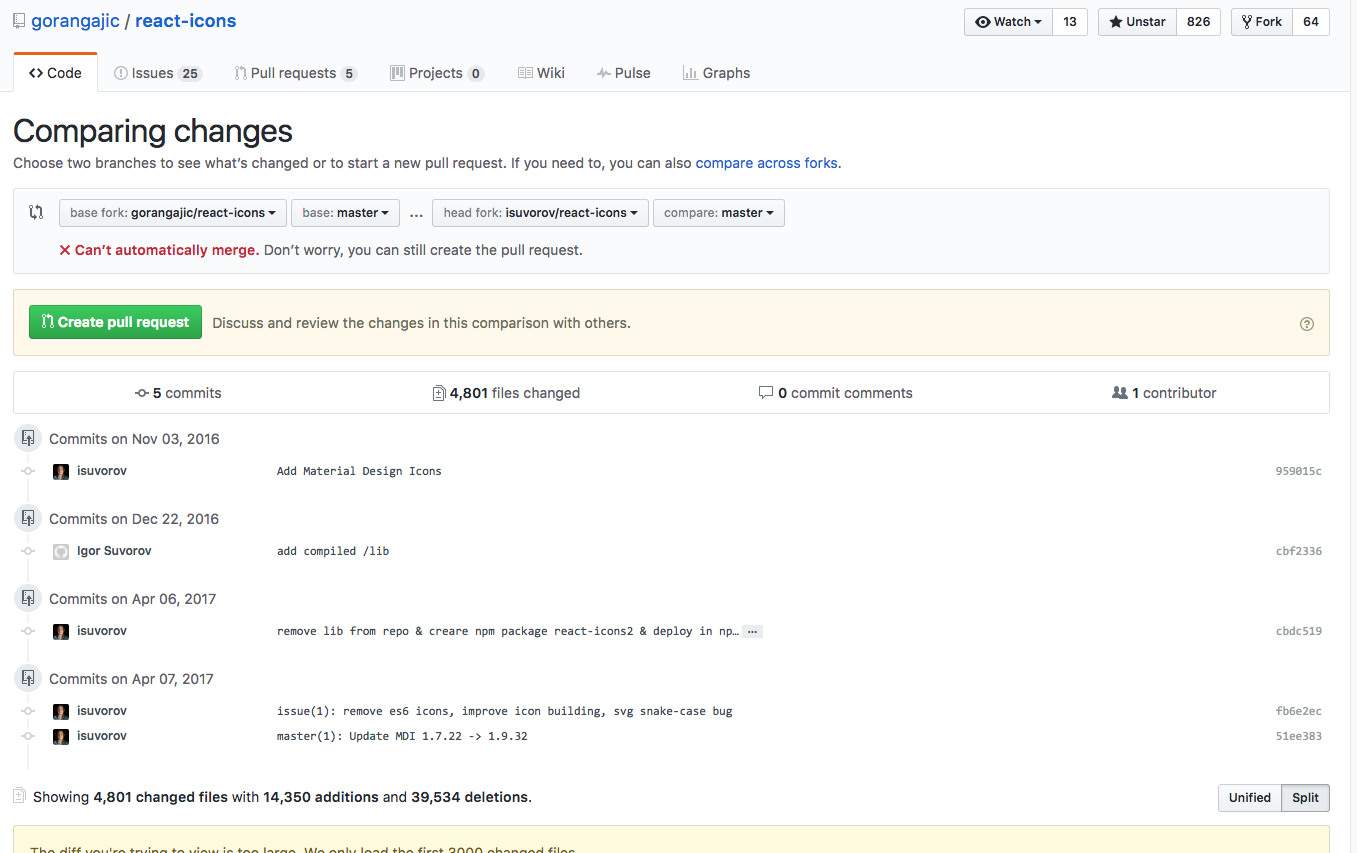Click isuvorov author on the 959015c row

click(x=102, y=471)
